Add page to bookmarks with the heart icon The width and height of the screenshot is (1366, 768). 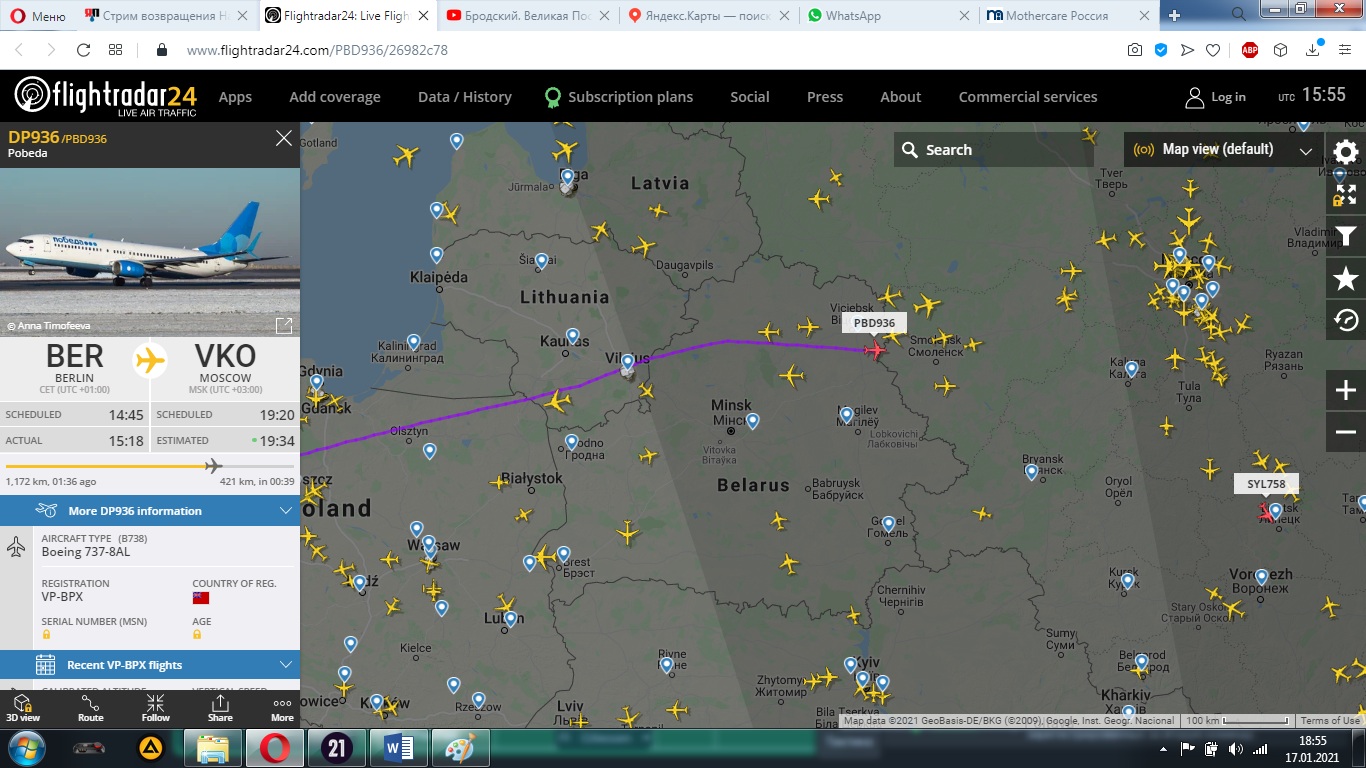1212,50
